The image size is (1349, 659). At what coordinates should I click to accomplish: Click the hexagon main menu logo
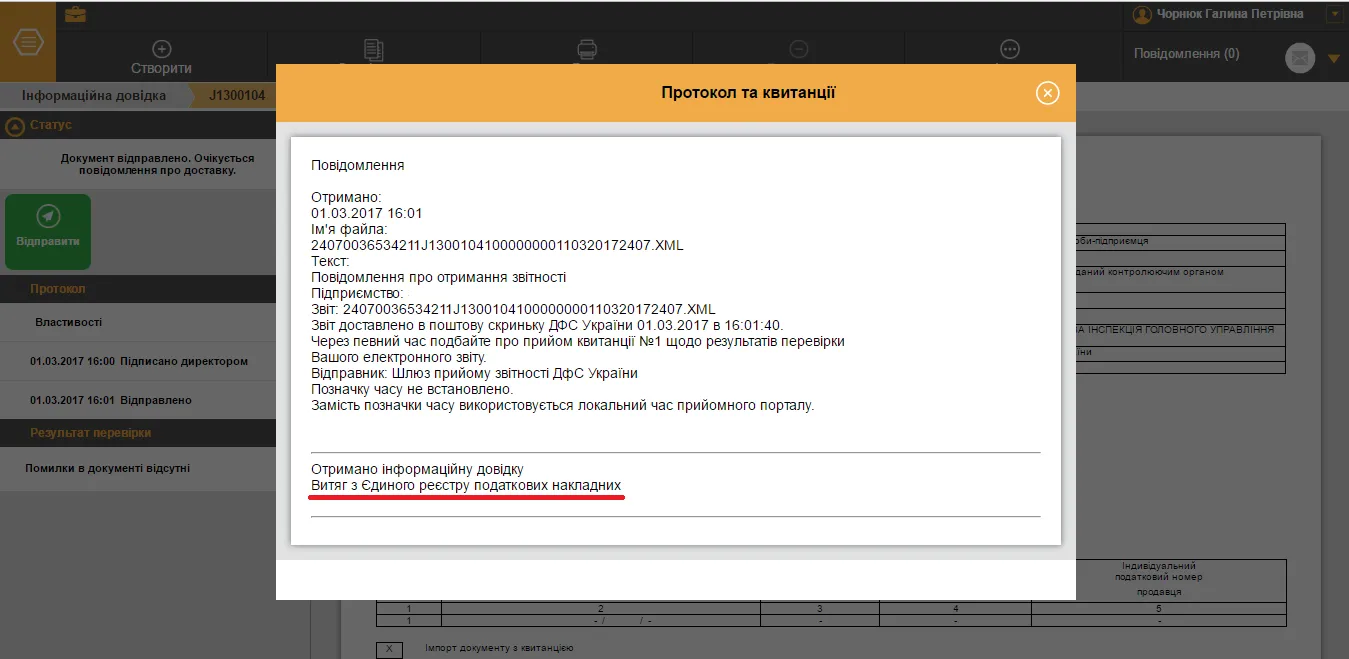[x=28, y=44]
